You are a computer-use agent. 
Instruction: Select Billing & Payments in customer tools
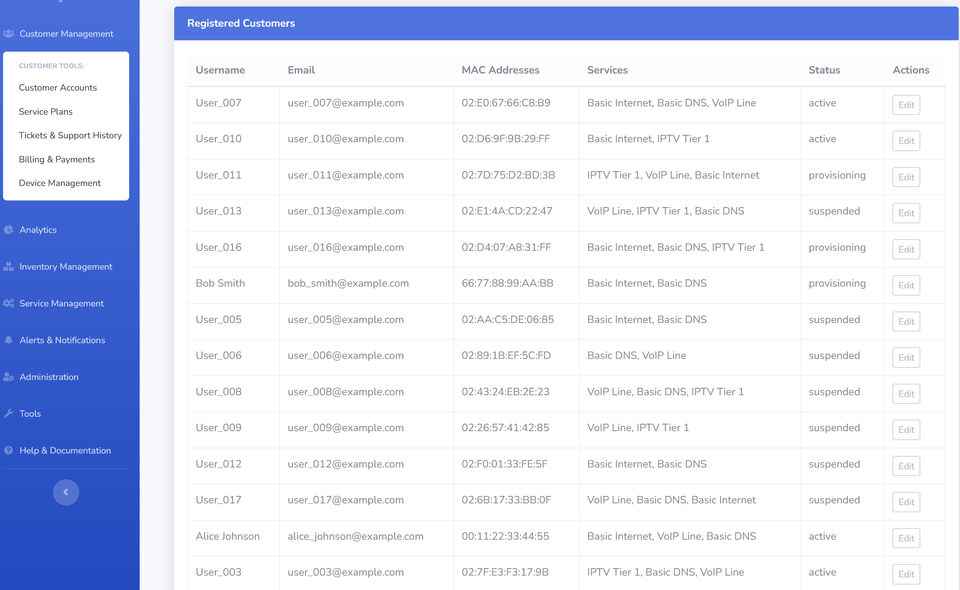(x=57, y=160)
